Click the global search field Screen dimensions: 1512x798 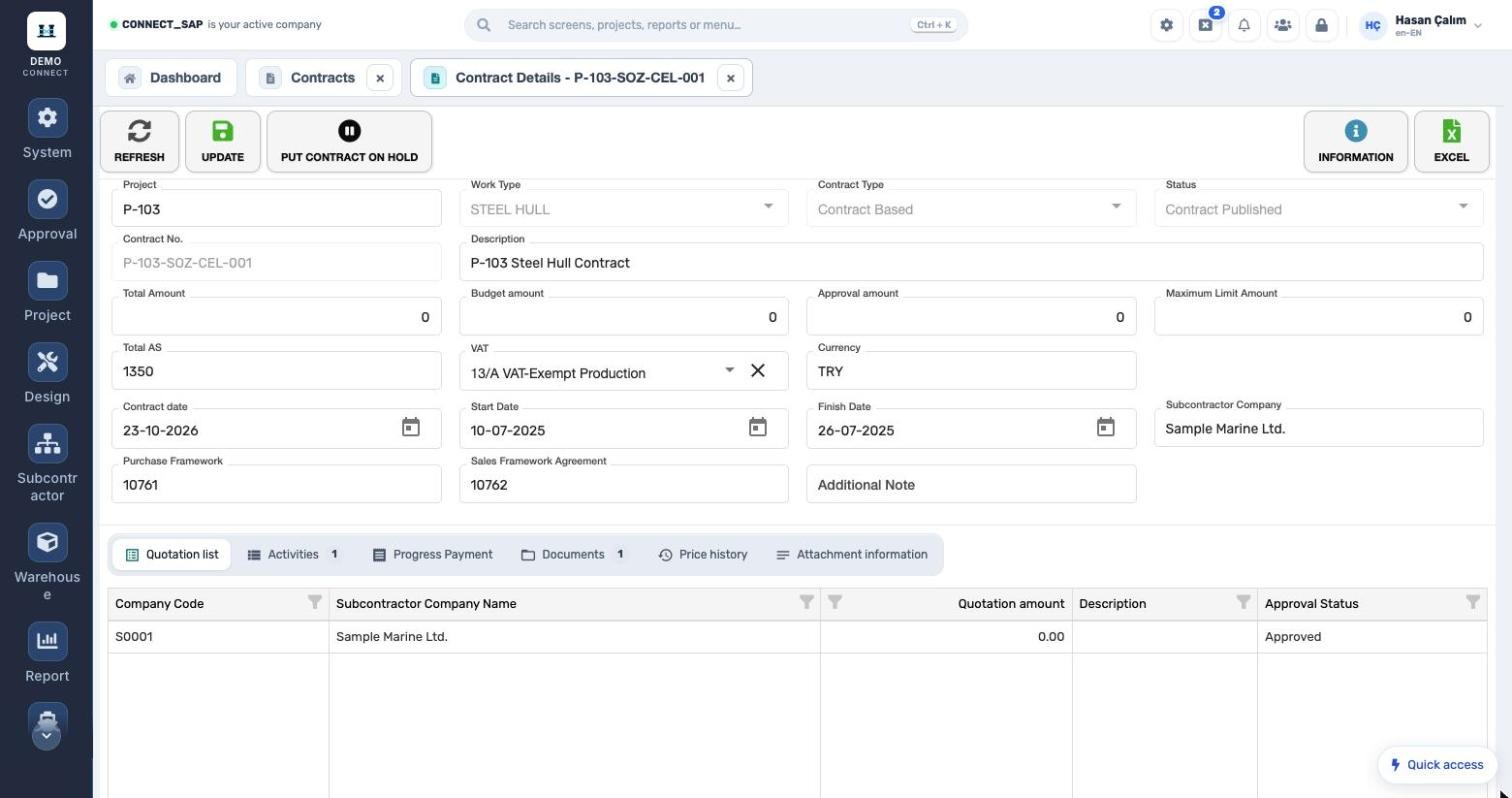pyautogui.click(x=716, y=25)
